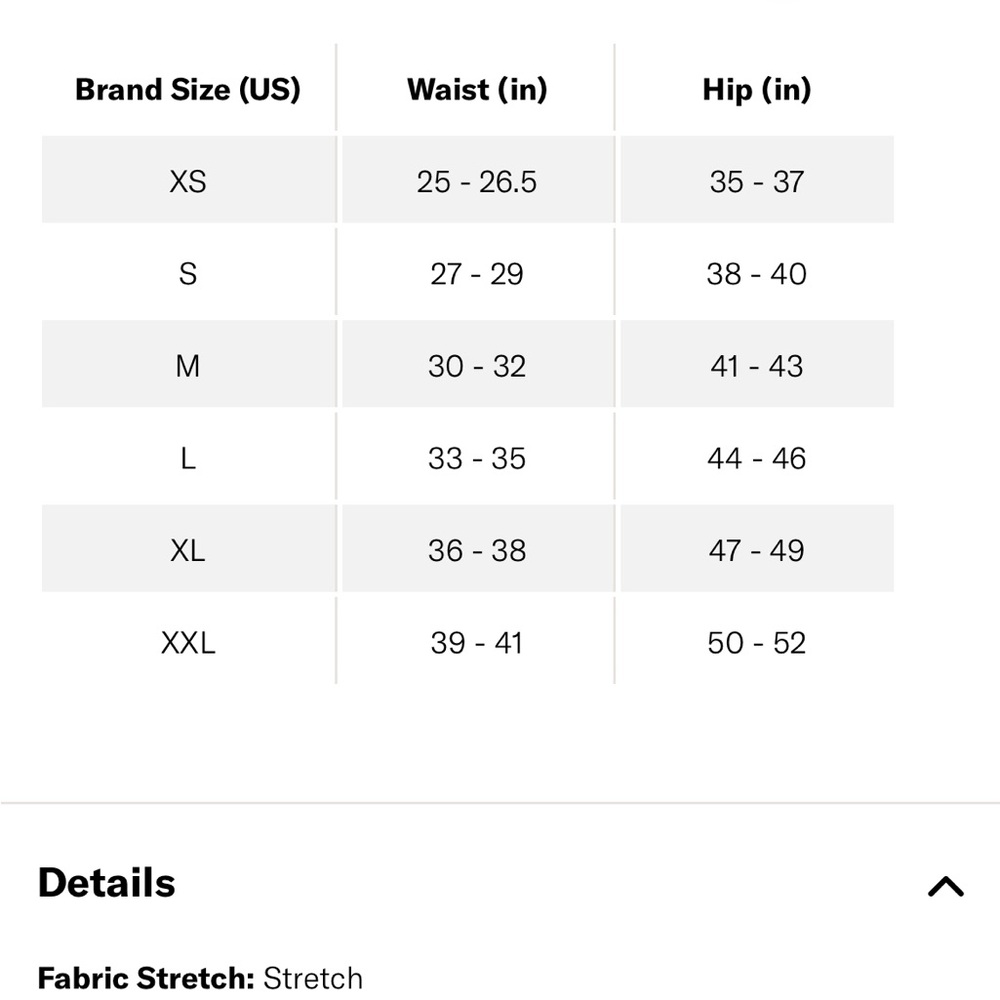
Task: Click the 36 - 38 waist cell
Action: (x=477, y=551)
